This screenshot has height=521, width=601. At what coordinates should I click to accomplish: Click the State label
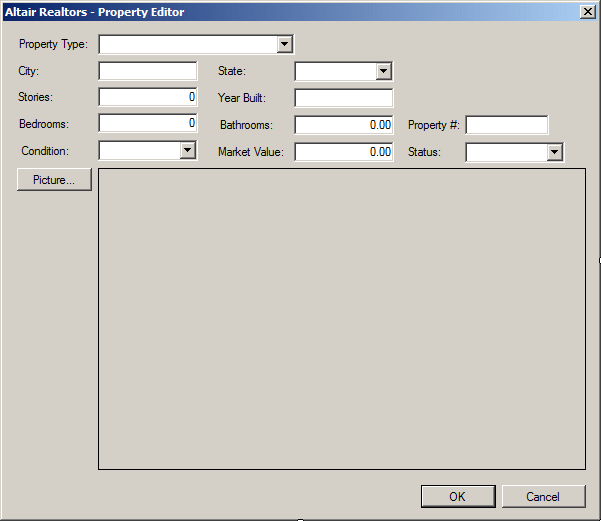coord(232,71)
